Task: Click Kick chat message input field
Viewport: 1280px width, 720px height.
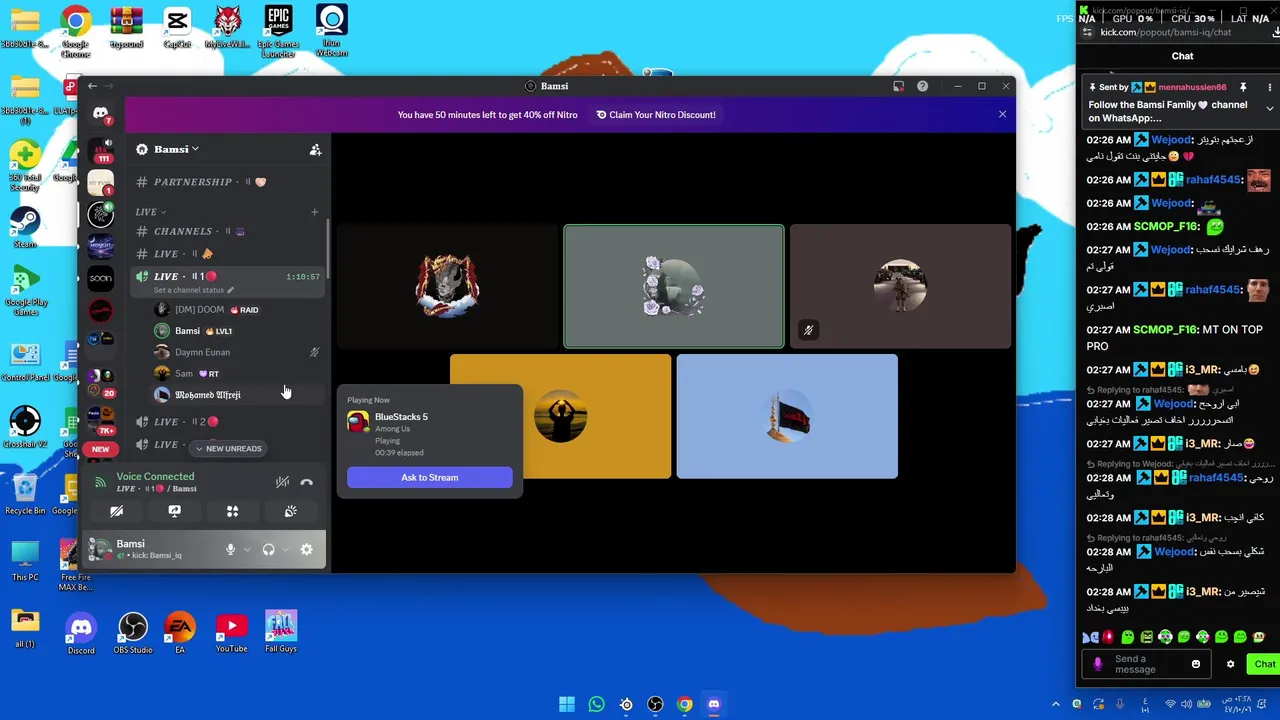Action: [x=1145, y=664]
